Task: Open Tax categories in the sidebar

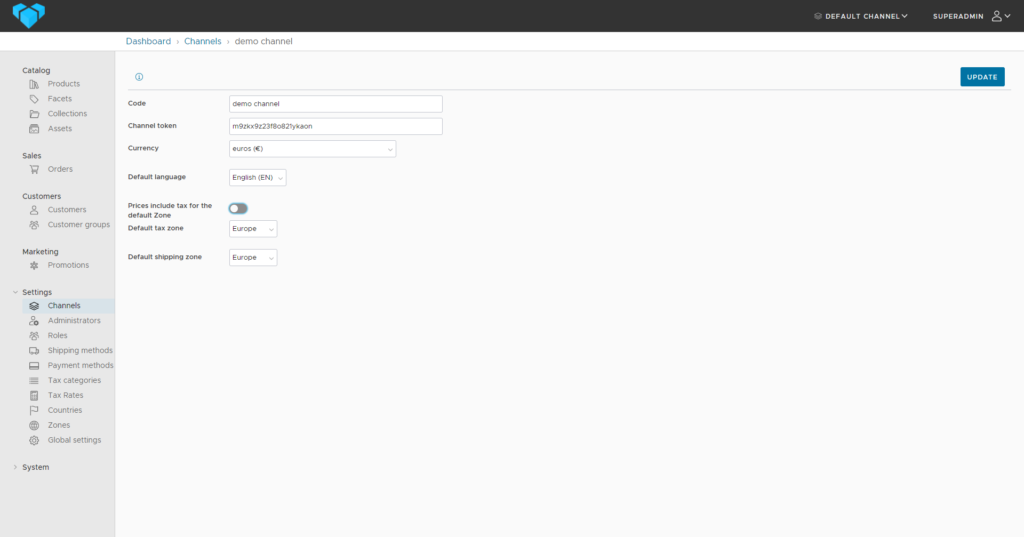Action: (x=74, y=381)
